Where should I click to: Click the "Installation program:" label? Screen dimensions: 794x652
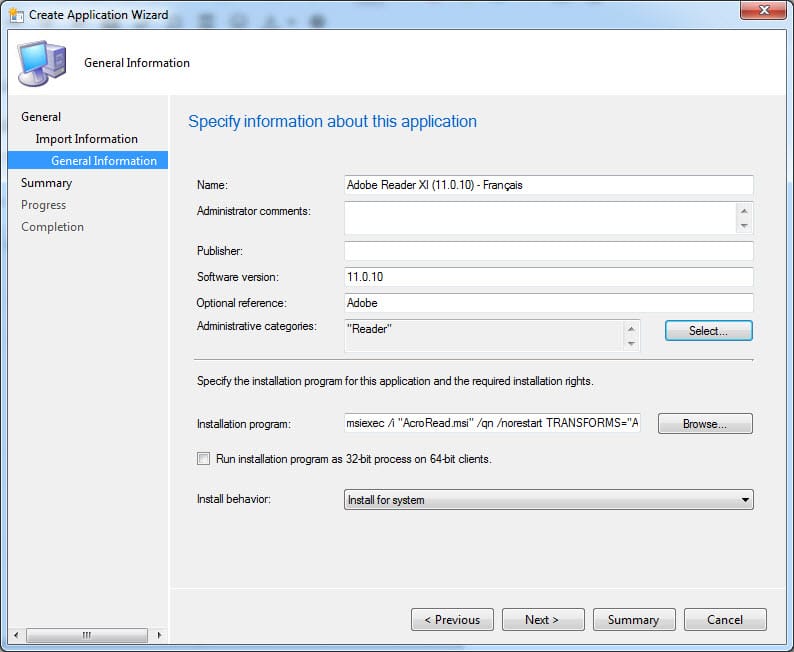pos(244,424)
